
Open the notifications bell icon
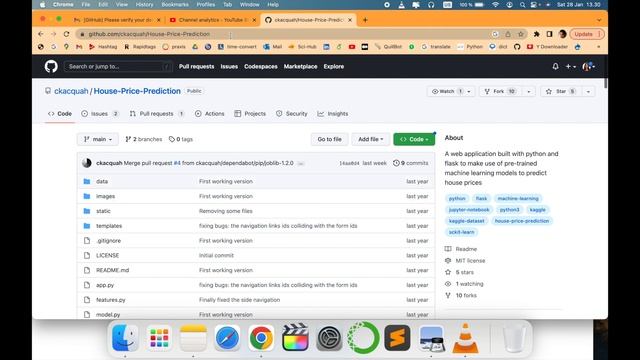[x=556, y=66]
